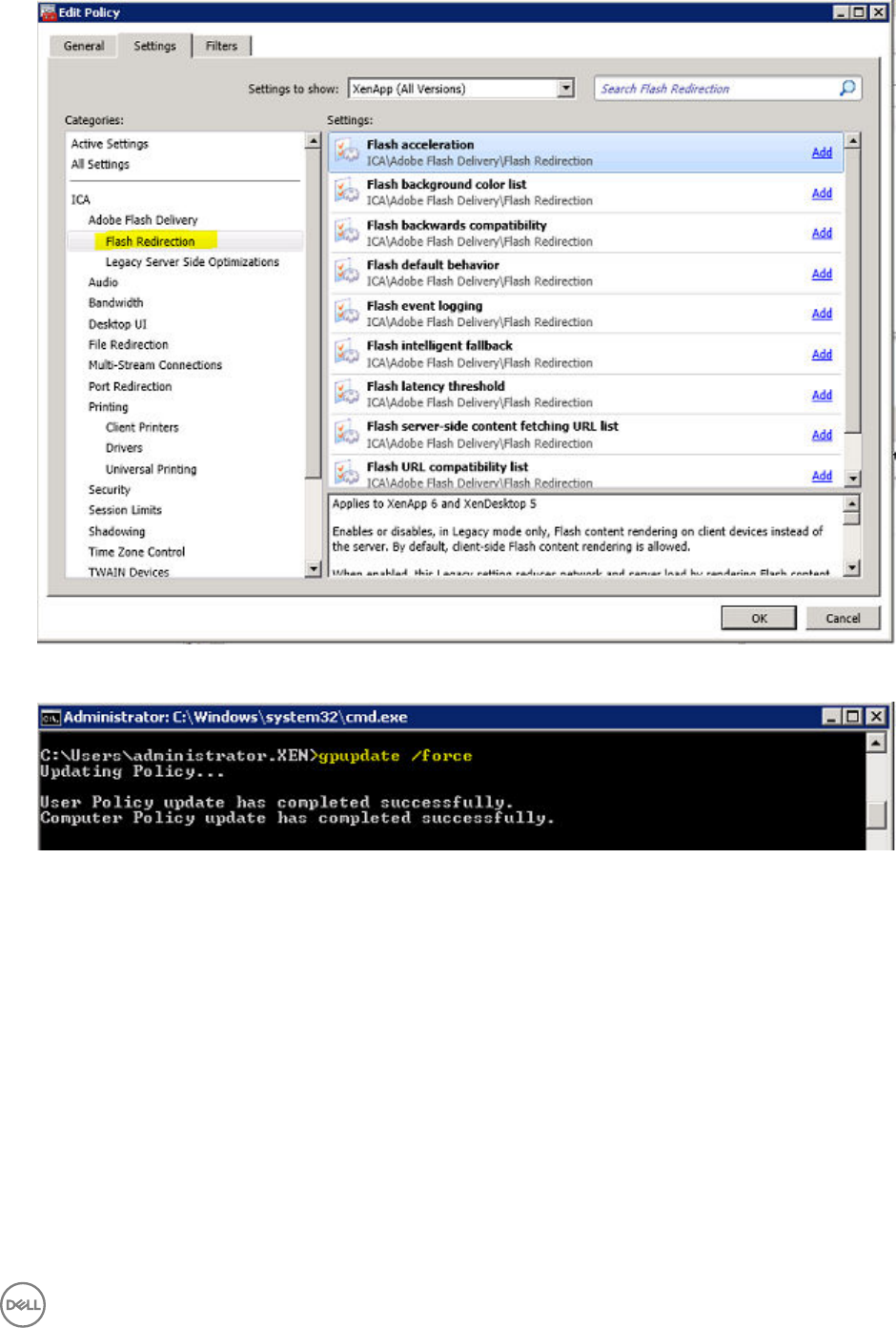Add Flash server-side content fetching URL list
896x1328 pixels.
click(822, 435)
